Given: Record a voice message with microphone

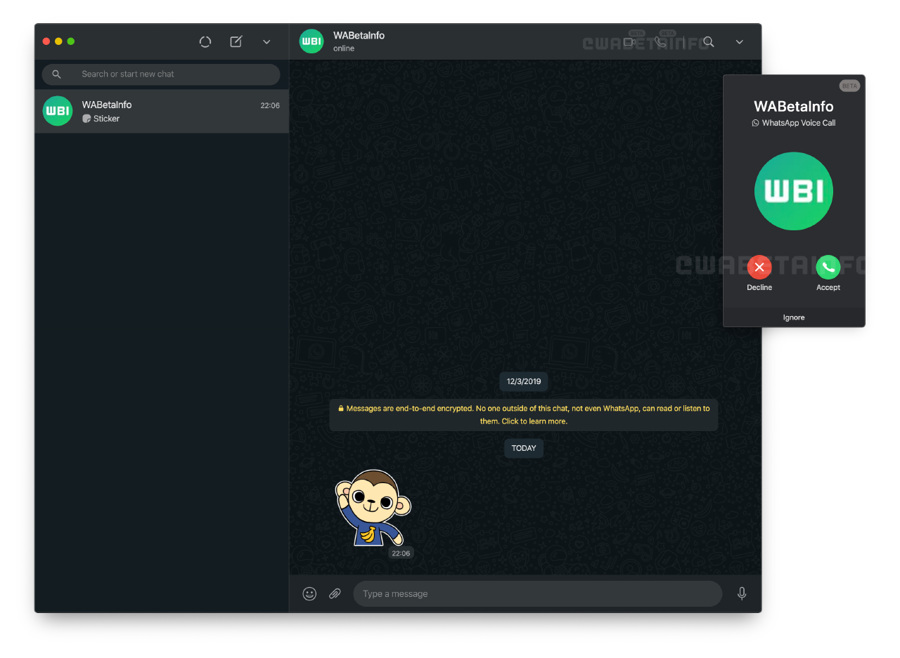Looking at the screenshot, I should point(742,594).
